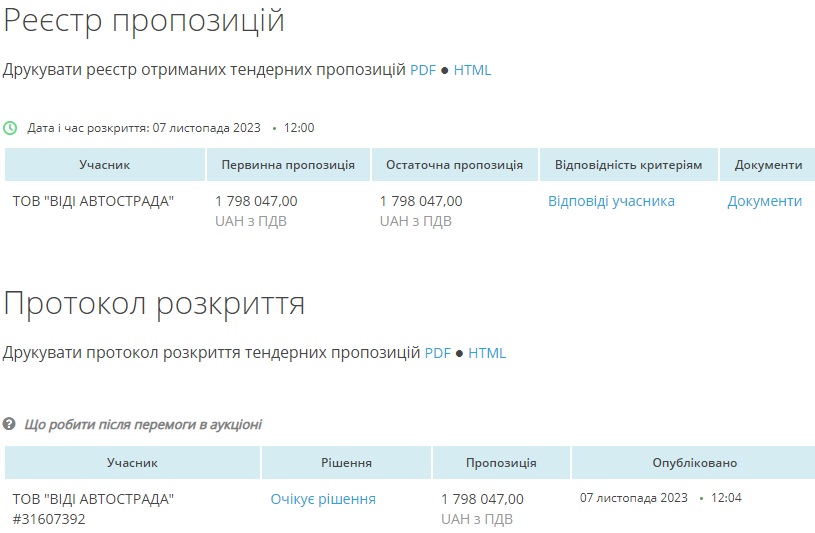Open HTML of the opening protocol

[x=487, y=353]
